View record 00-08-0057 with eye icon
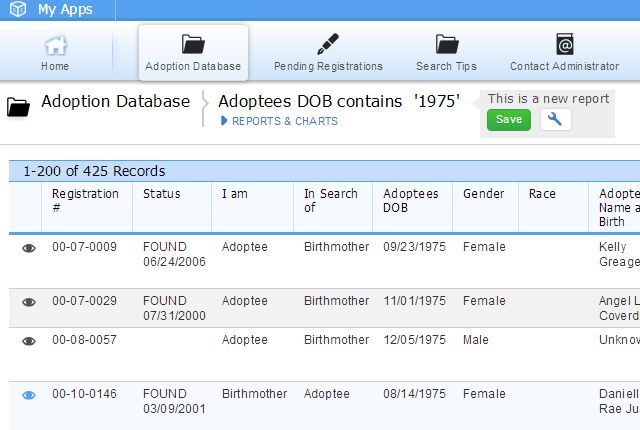The height and width of the screenshot is (430, 640). [x=29, y=341]
